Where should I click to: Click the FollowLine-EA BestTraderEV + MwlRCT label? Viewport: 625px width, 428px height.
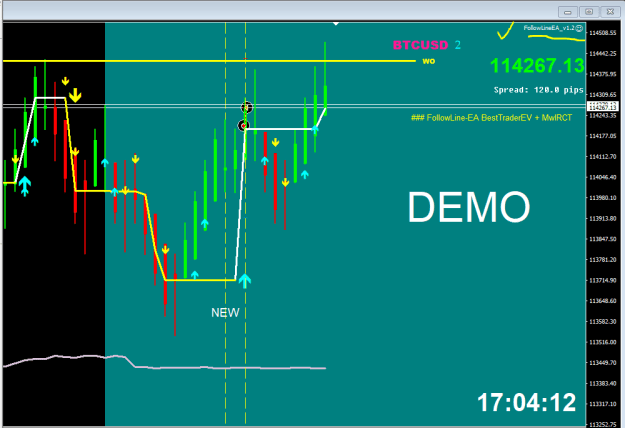tap(491, 118)
